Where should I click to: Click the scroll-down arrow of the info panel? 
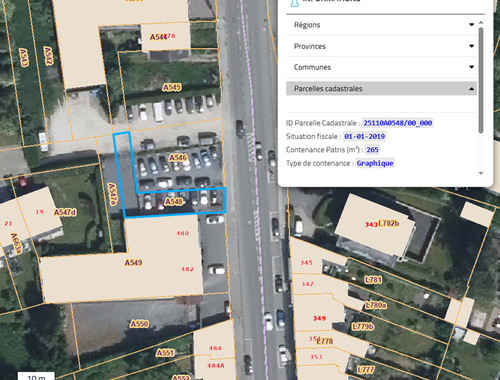point(481,173)
